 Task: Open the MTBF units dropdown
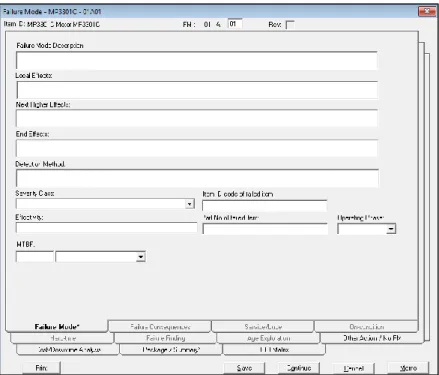(x=141, y=257)
